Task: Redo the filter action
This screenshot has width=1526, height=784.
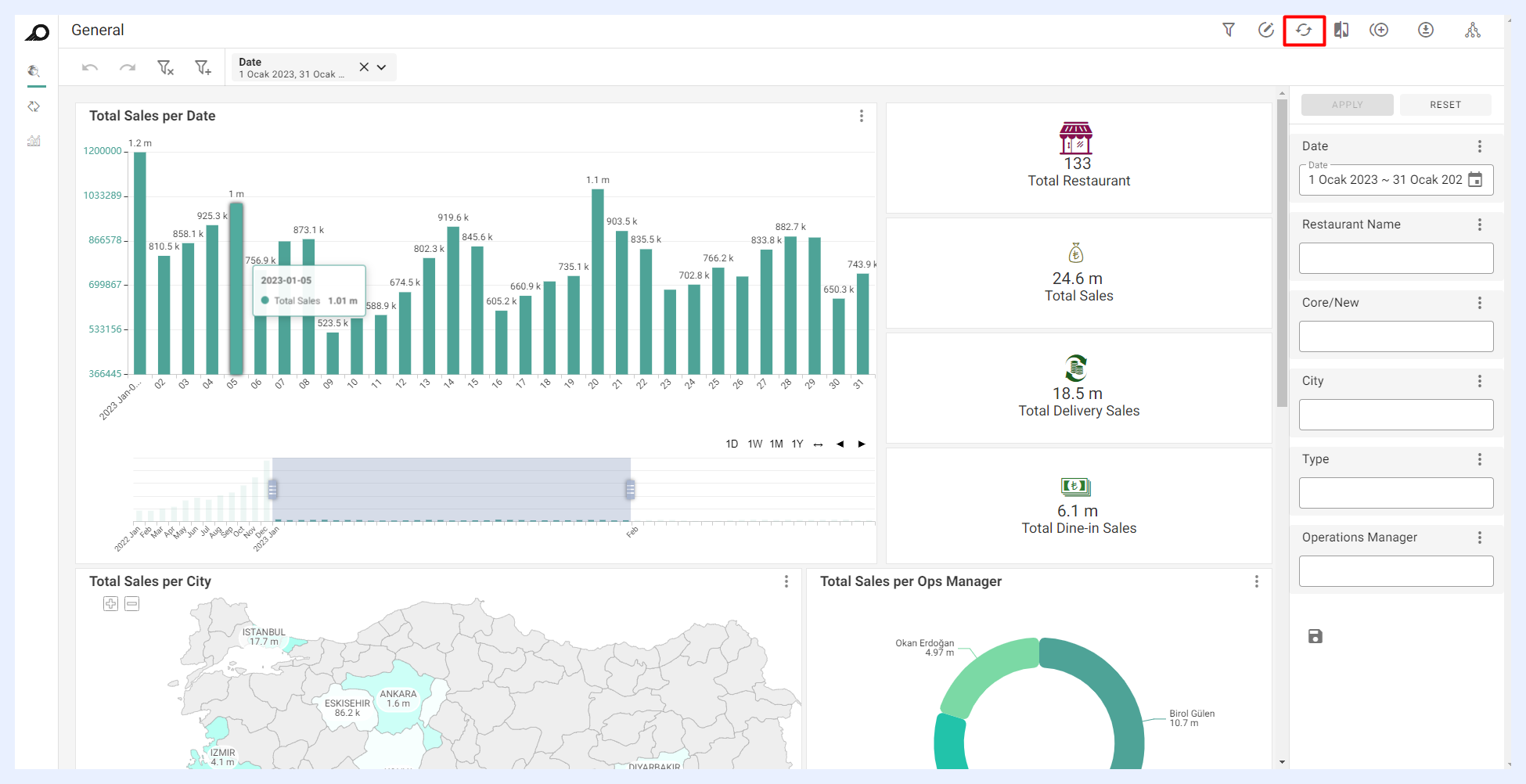Action: pyautogui.click(x=128, y=67)
